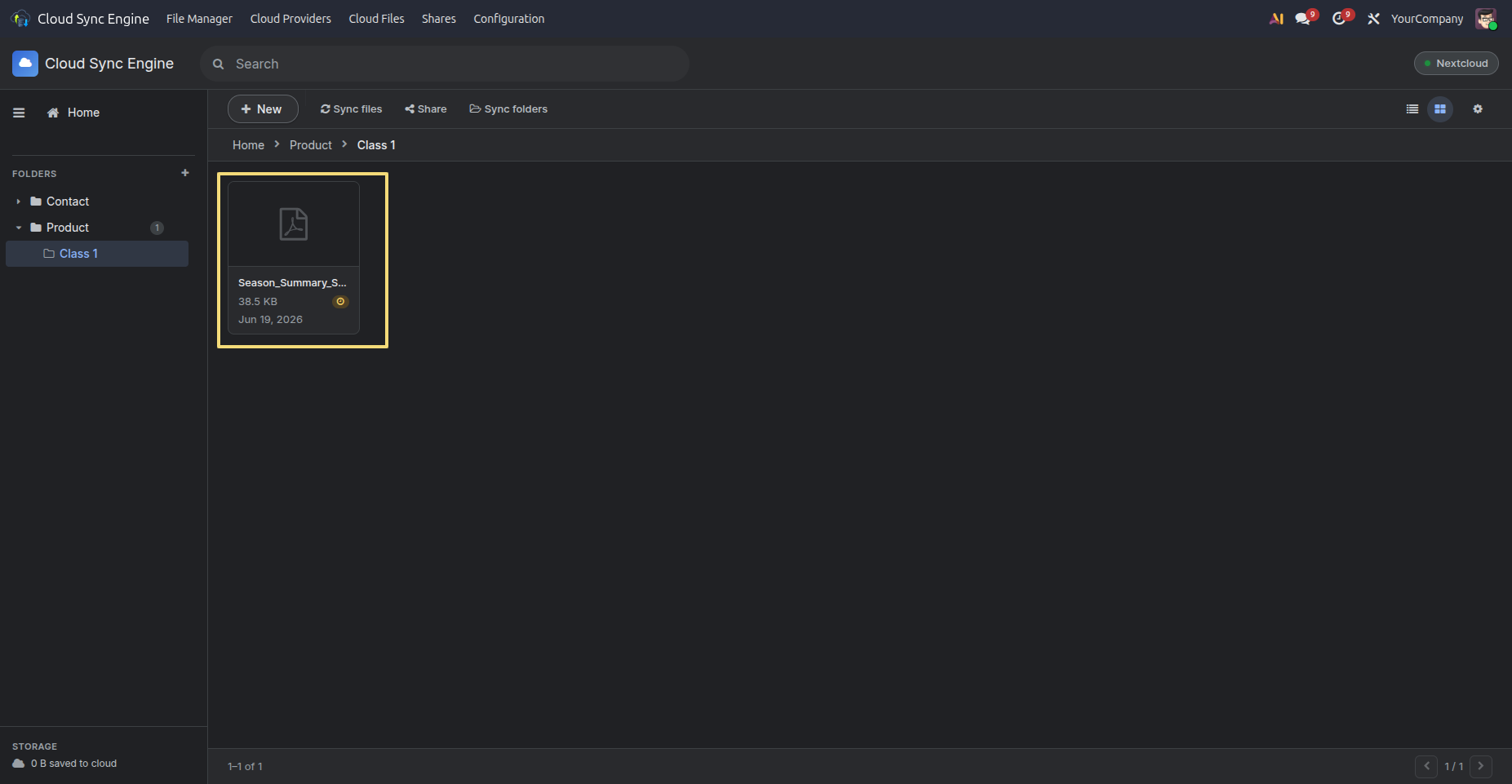1512x784 pixels.
Task: Open the activities clock icon
Action: [x=1338, y=19]
